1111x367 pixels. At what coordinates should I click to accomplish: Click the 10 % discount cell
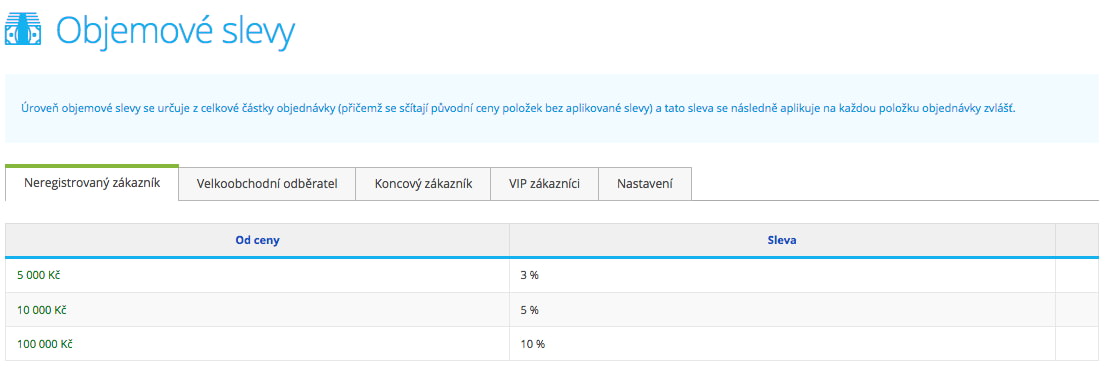[x=782, y=344]
